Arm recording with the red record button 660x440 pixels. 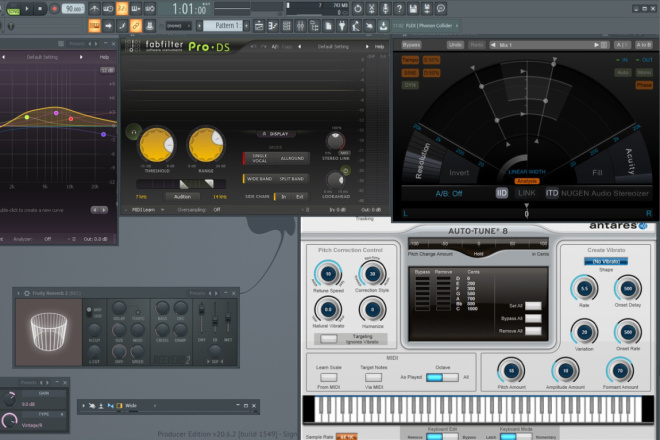click(54, 8)
